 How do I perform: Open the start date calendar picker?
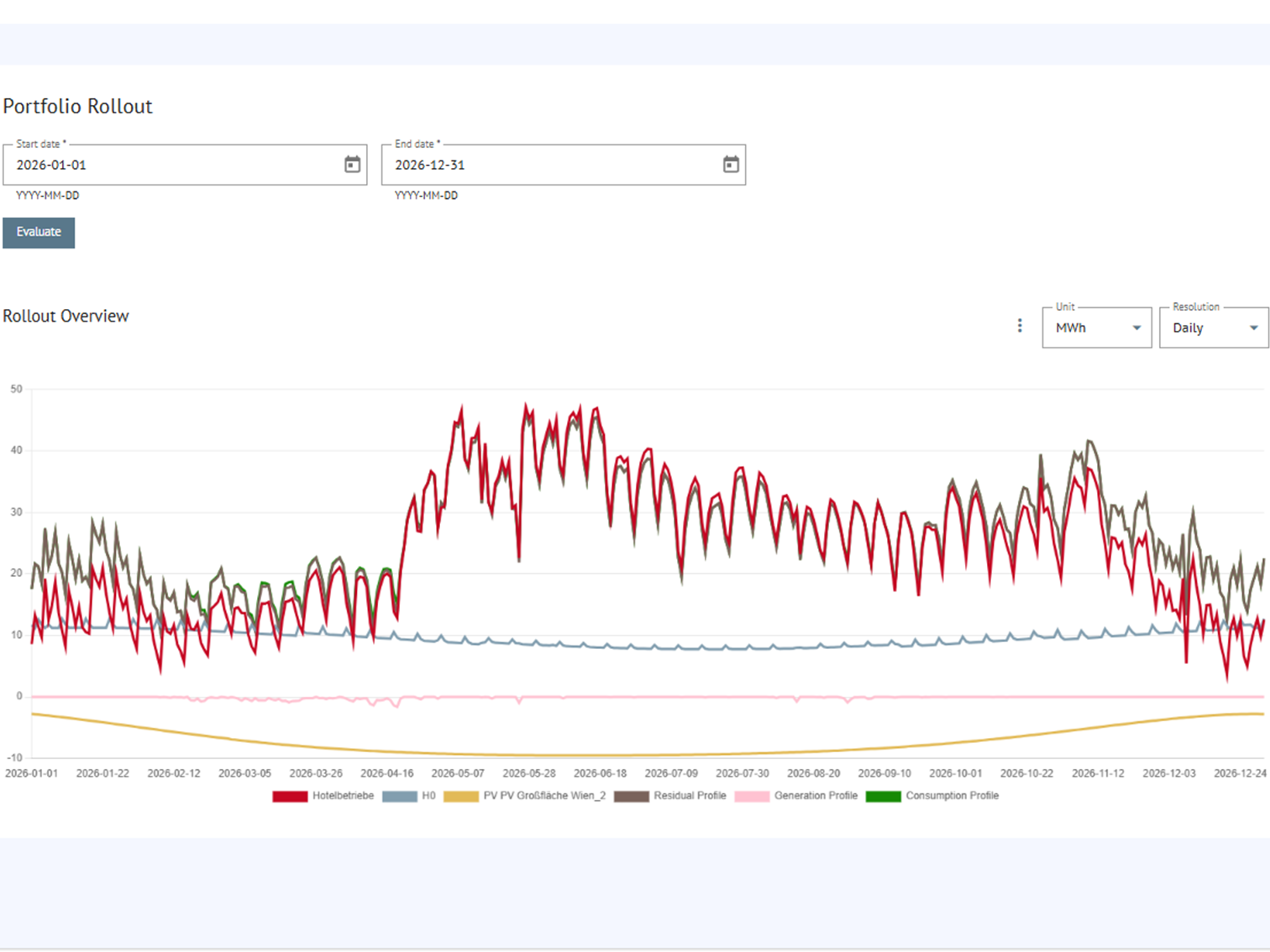pos(352,165)
